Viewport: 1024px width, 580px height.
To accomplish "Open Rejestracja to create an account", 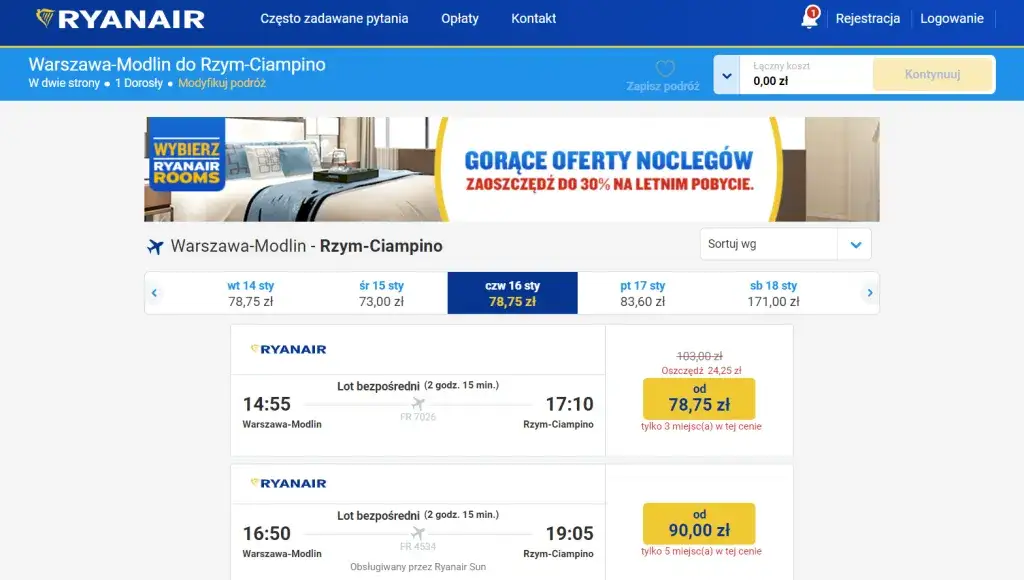I will (x=867, y=17).
